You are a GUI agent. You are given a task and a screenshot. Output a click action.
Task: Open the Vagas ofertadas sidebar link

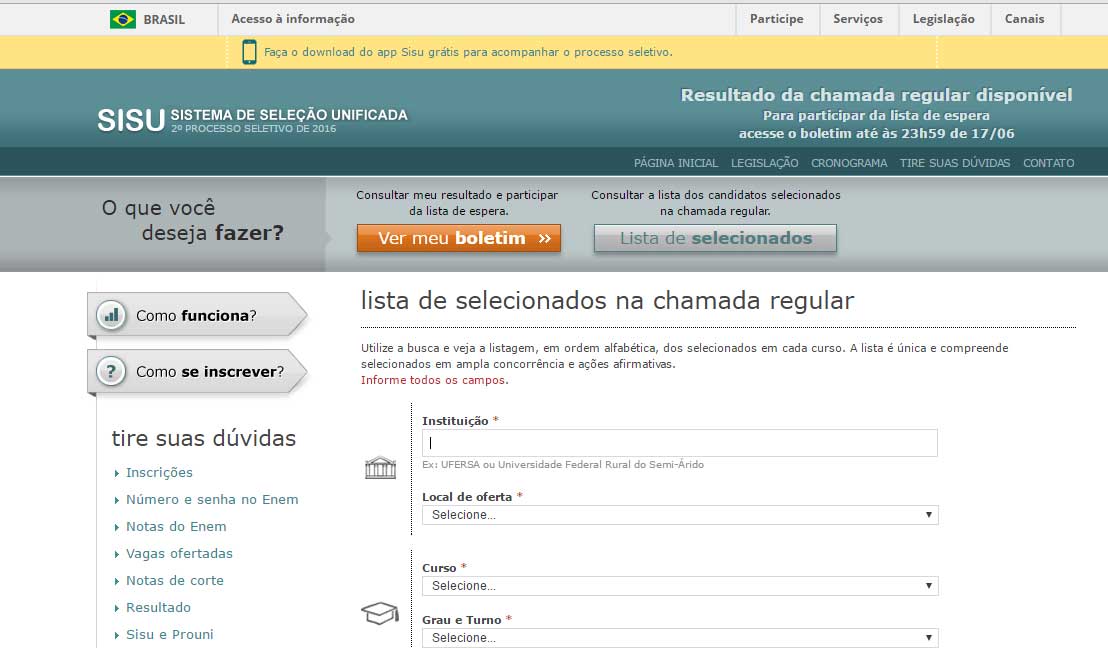(179, 553)
